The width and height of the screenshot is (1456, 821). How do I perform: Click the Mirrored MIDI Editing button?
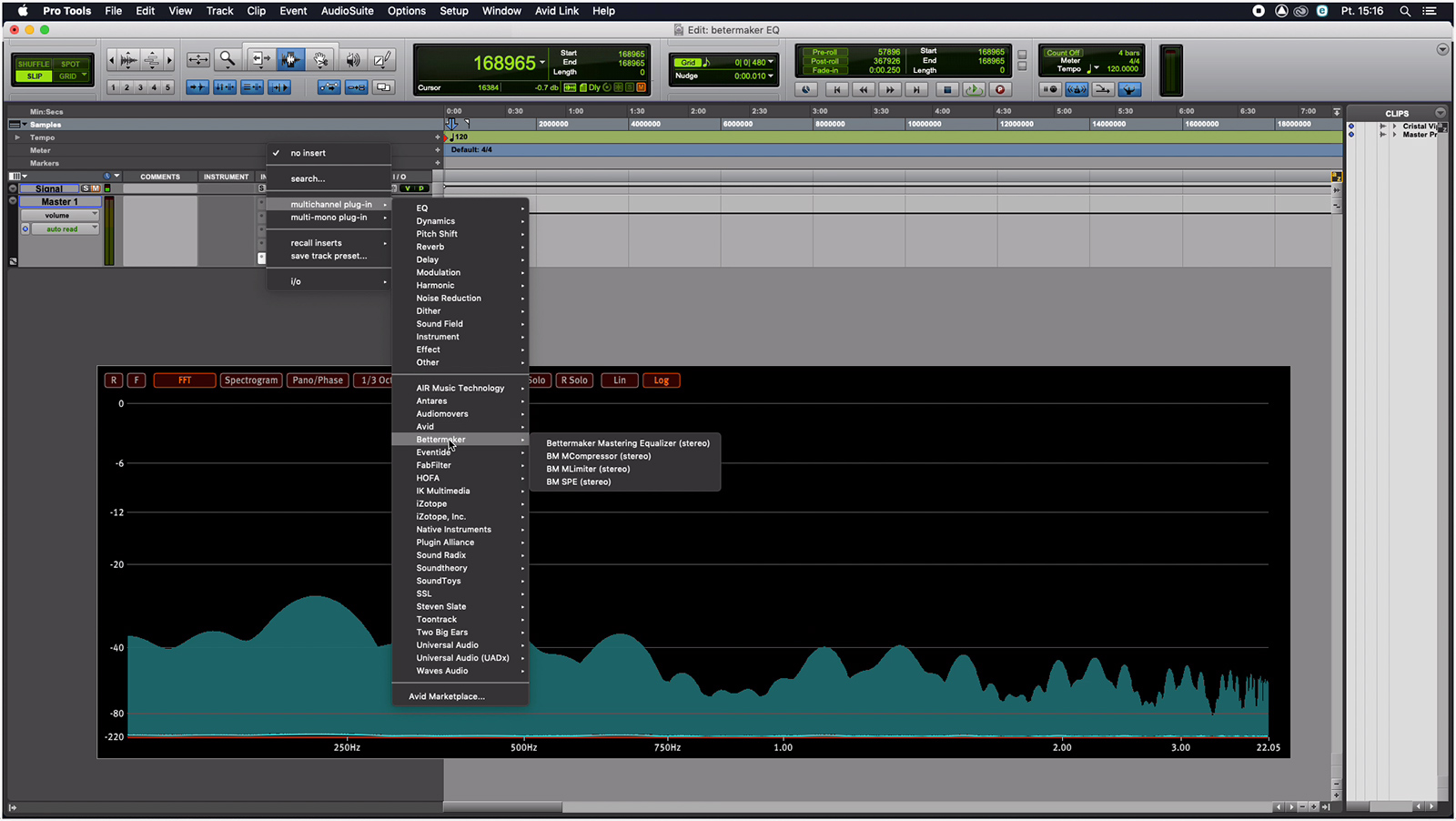[x=357, y=87]
